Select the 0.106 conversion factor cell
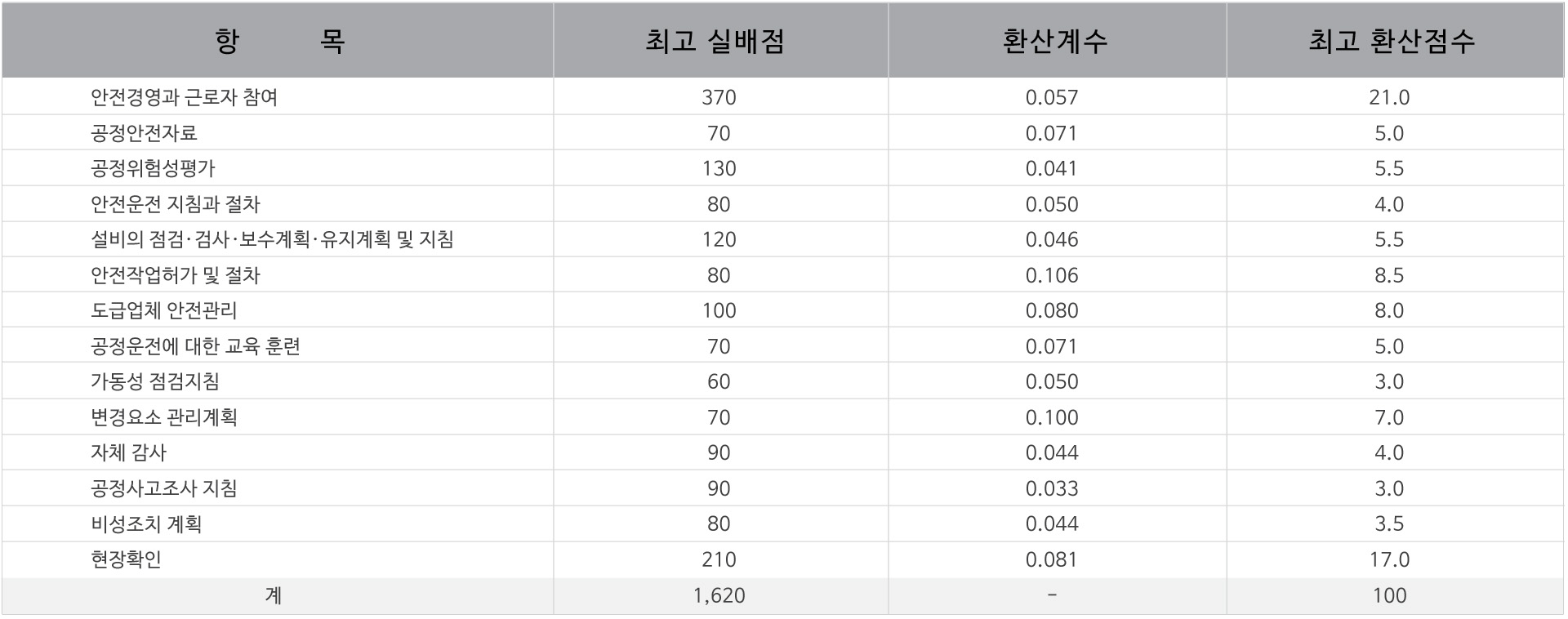 1052,275
